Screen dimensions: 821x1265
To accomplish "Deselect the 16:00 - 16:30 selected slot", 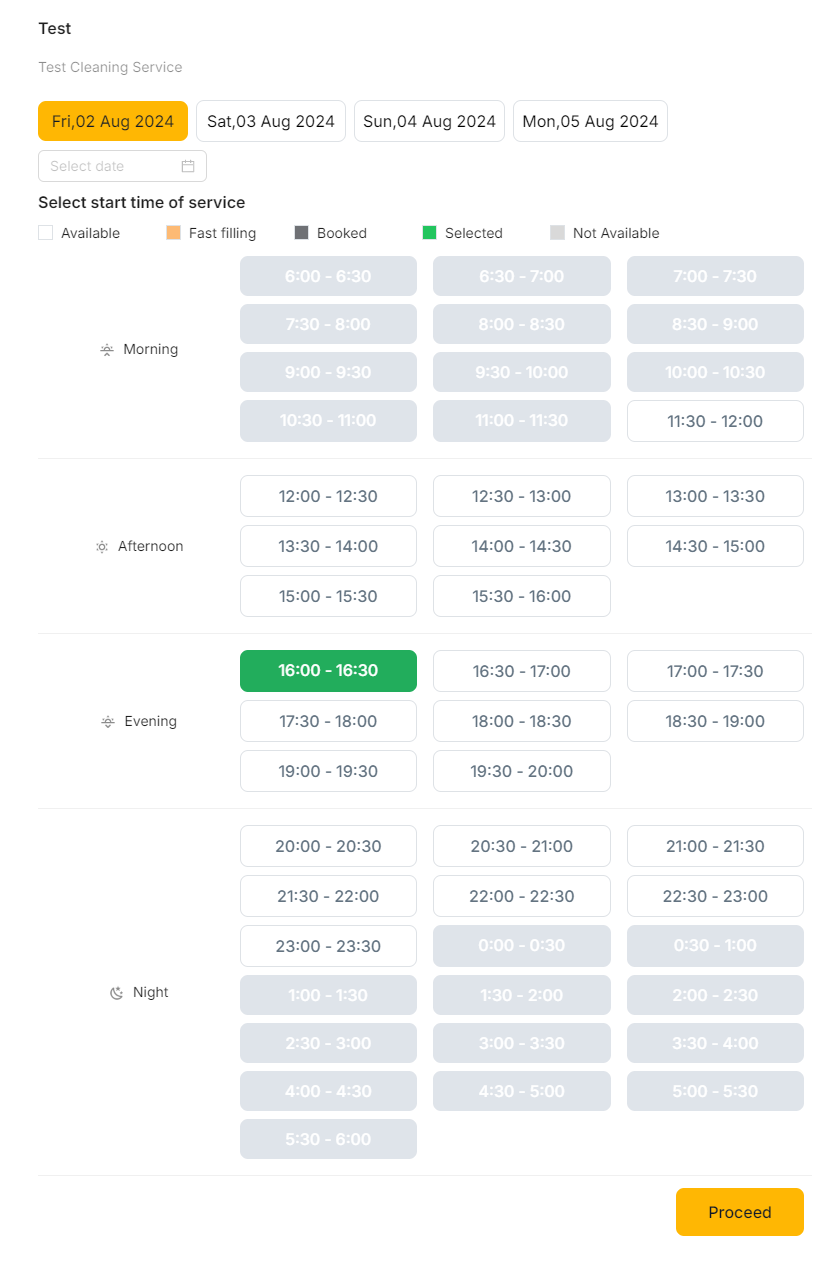I will pos(328,671).
